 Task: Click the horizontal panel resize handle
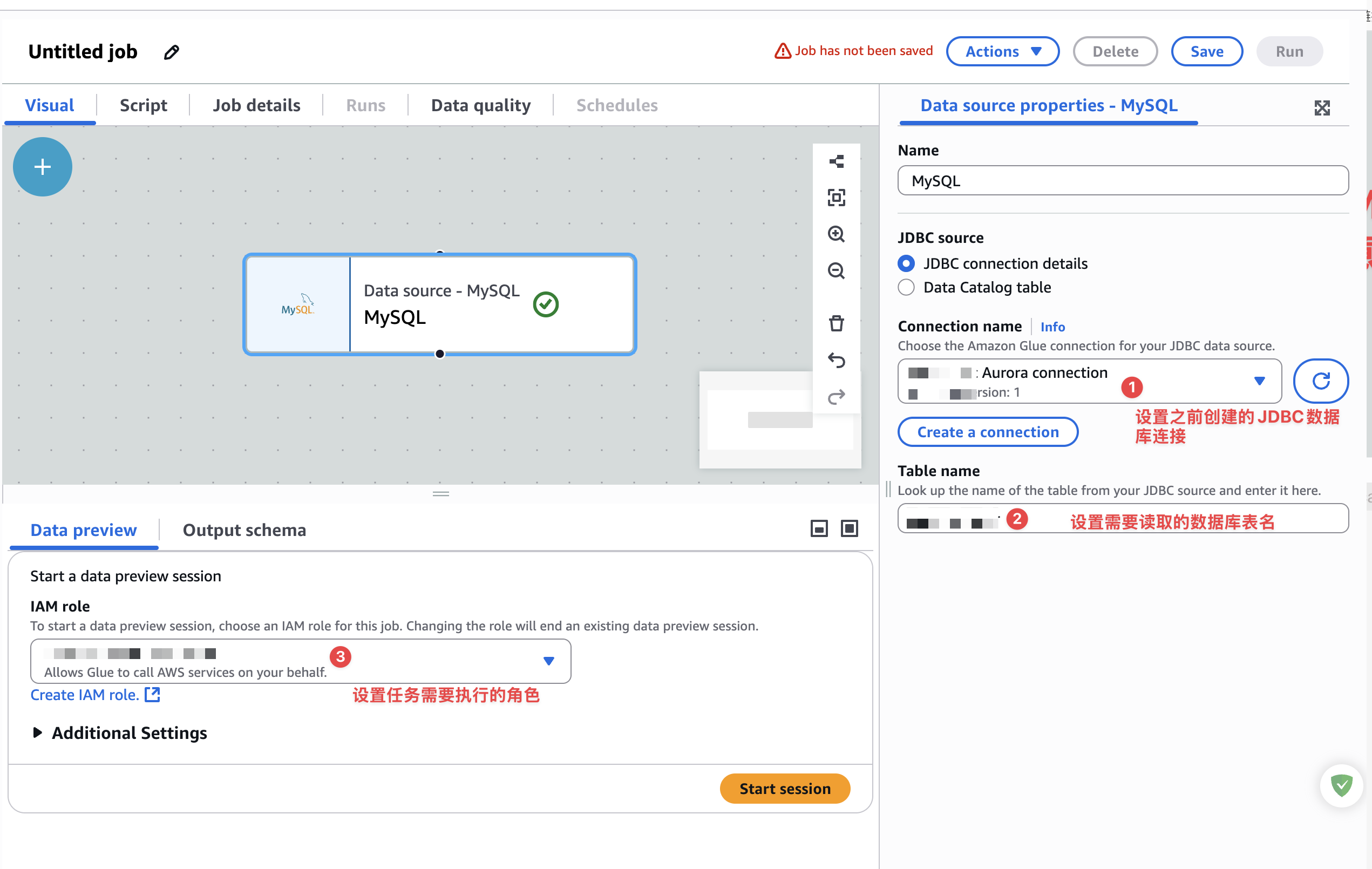[x=440, y=494]
